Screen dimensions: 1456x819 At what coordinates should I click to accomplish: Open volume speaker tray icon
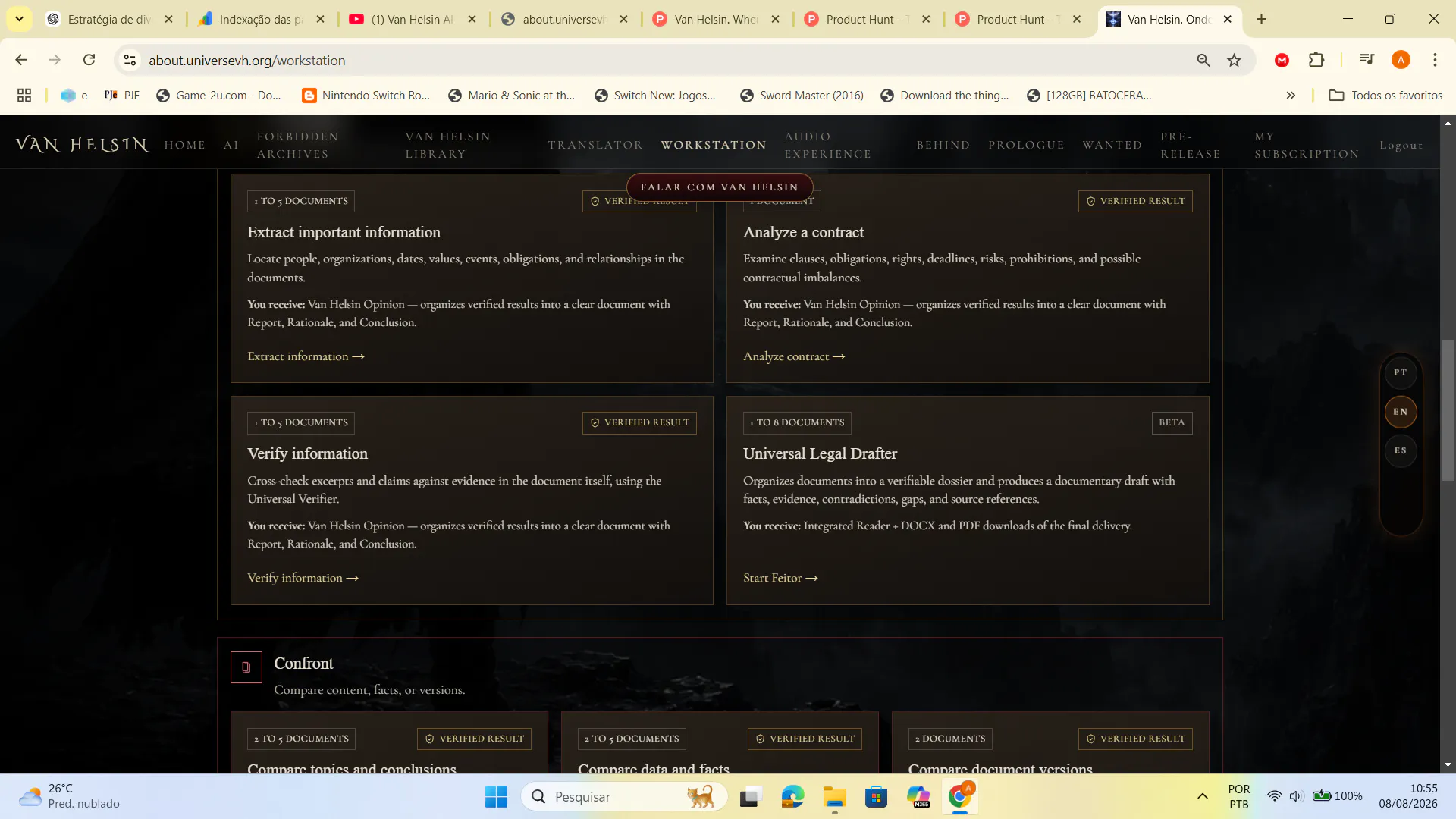1296,796
